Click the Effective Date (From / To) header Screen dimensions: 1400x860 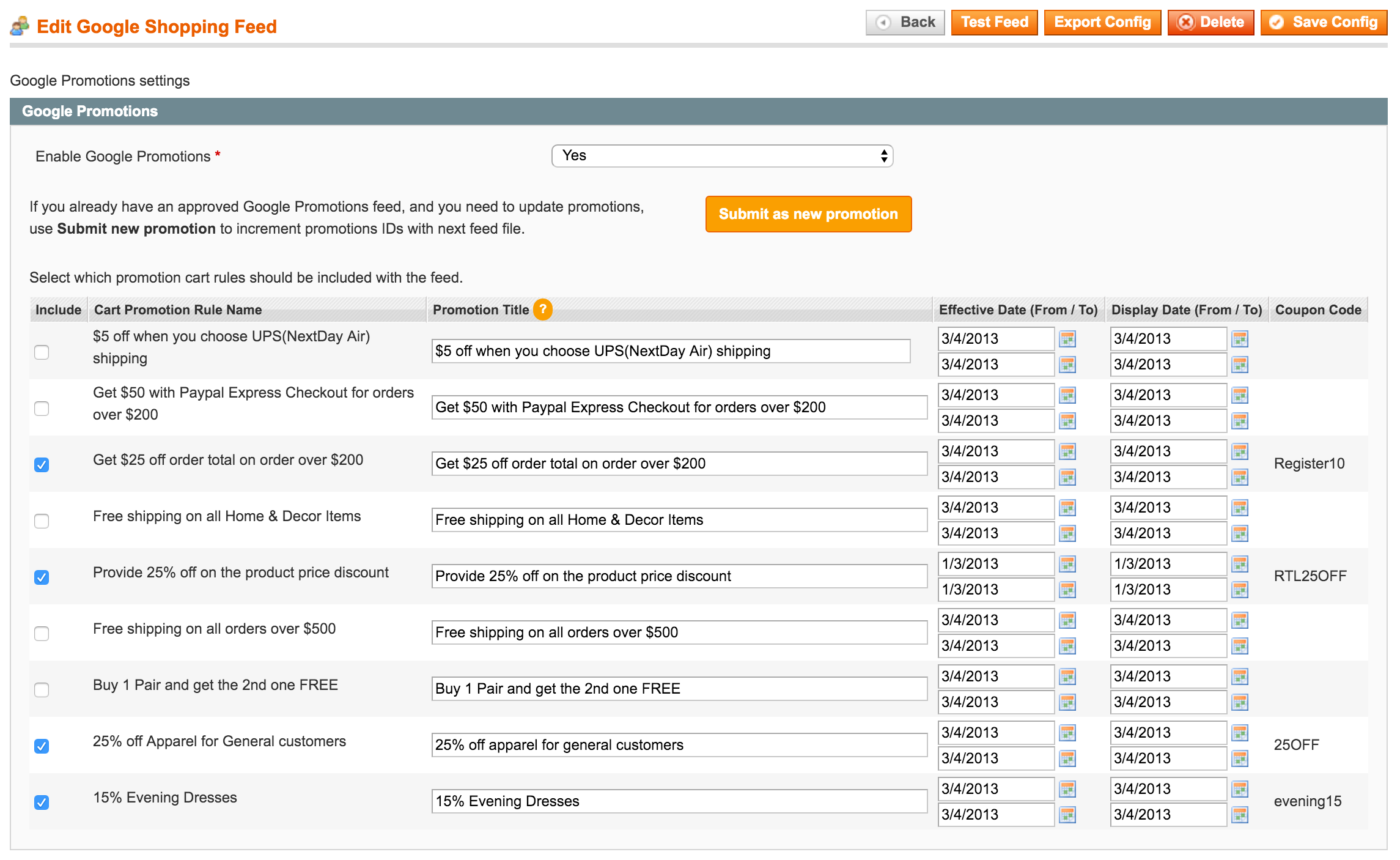1019,310
